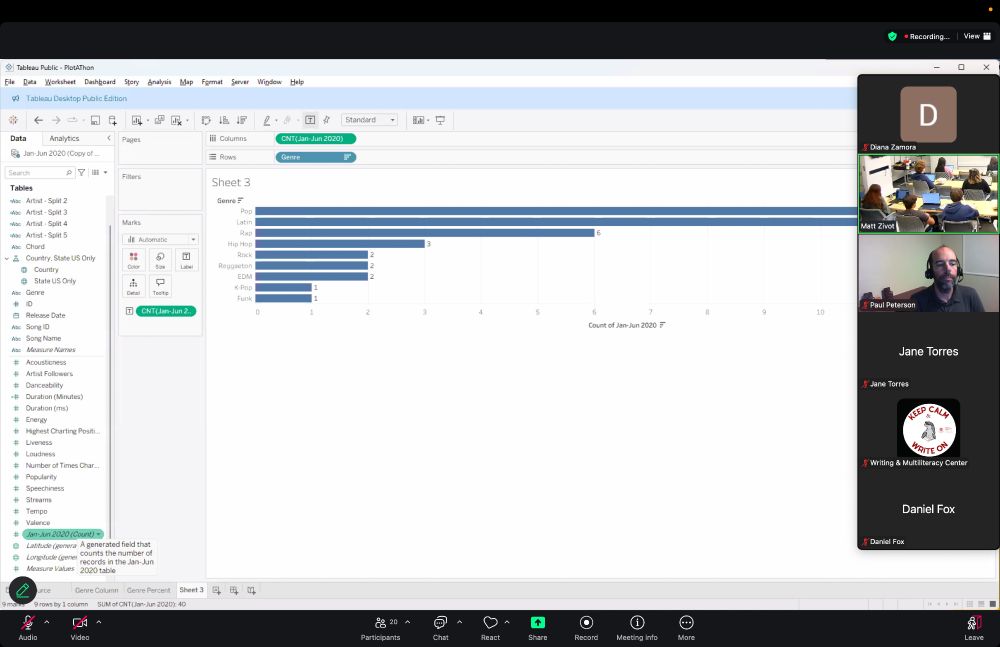Click the Color button on Marks card
This screenshot has width=1000, height=647.
[x=133, y=260]
